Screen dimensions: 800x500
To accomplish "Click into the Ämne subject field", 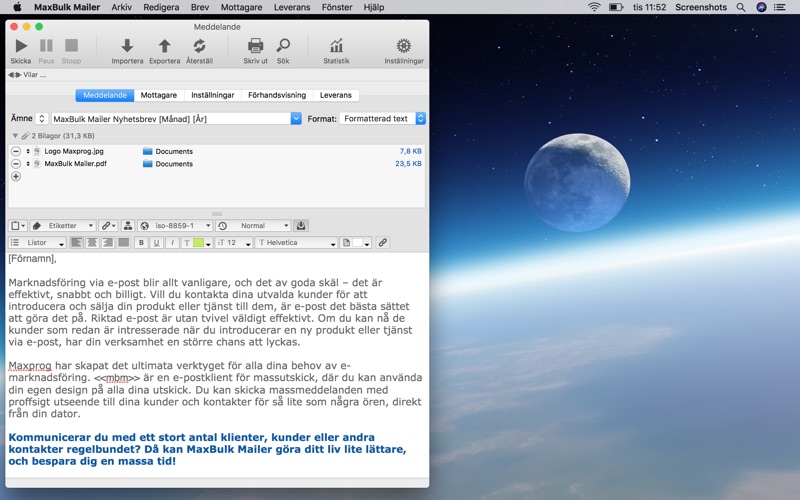I will (x=171, y=119).
